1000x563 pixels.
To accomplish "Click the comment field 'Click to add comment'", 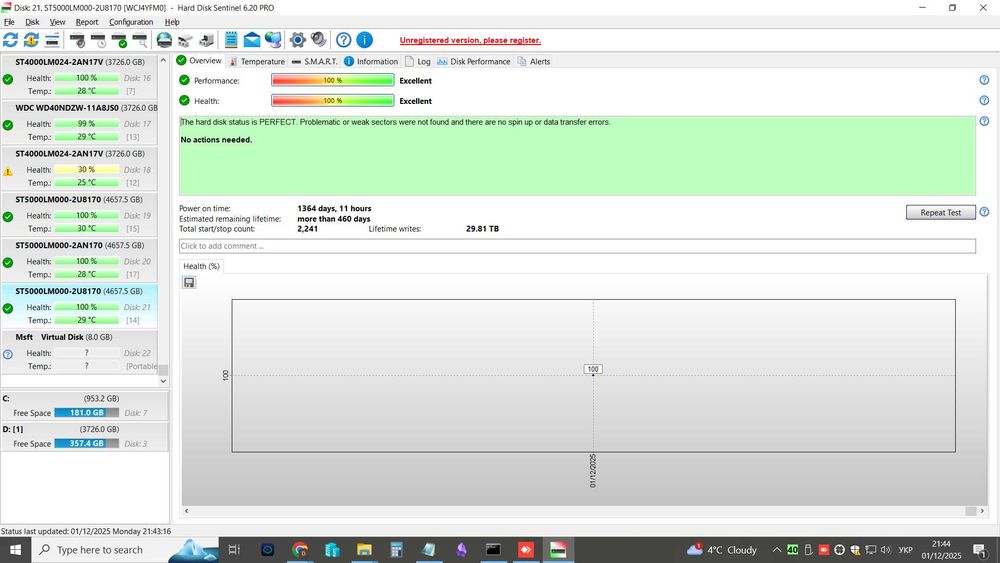I will [x=577, y=246].
